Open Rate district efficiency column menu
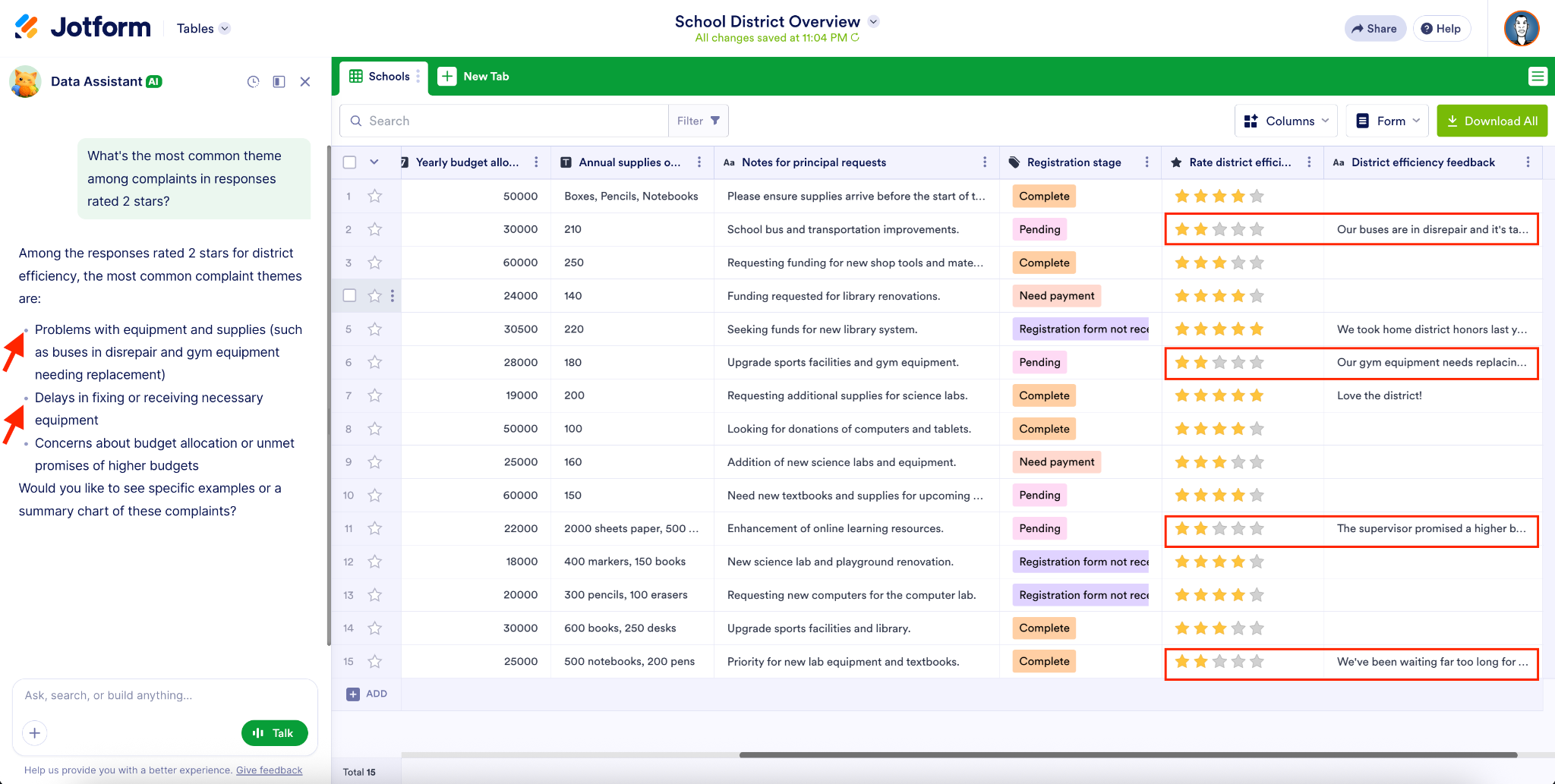1555x784 pixels. coord(1310,162)
